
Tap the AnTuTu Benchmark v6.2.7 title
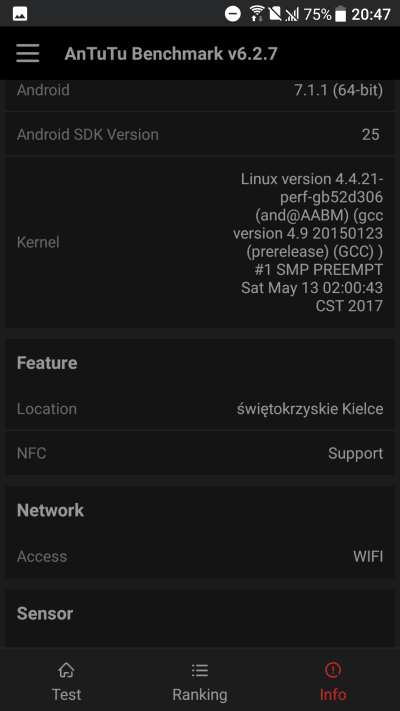[x=171, y=54]
